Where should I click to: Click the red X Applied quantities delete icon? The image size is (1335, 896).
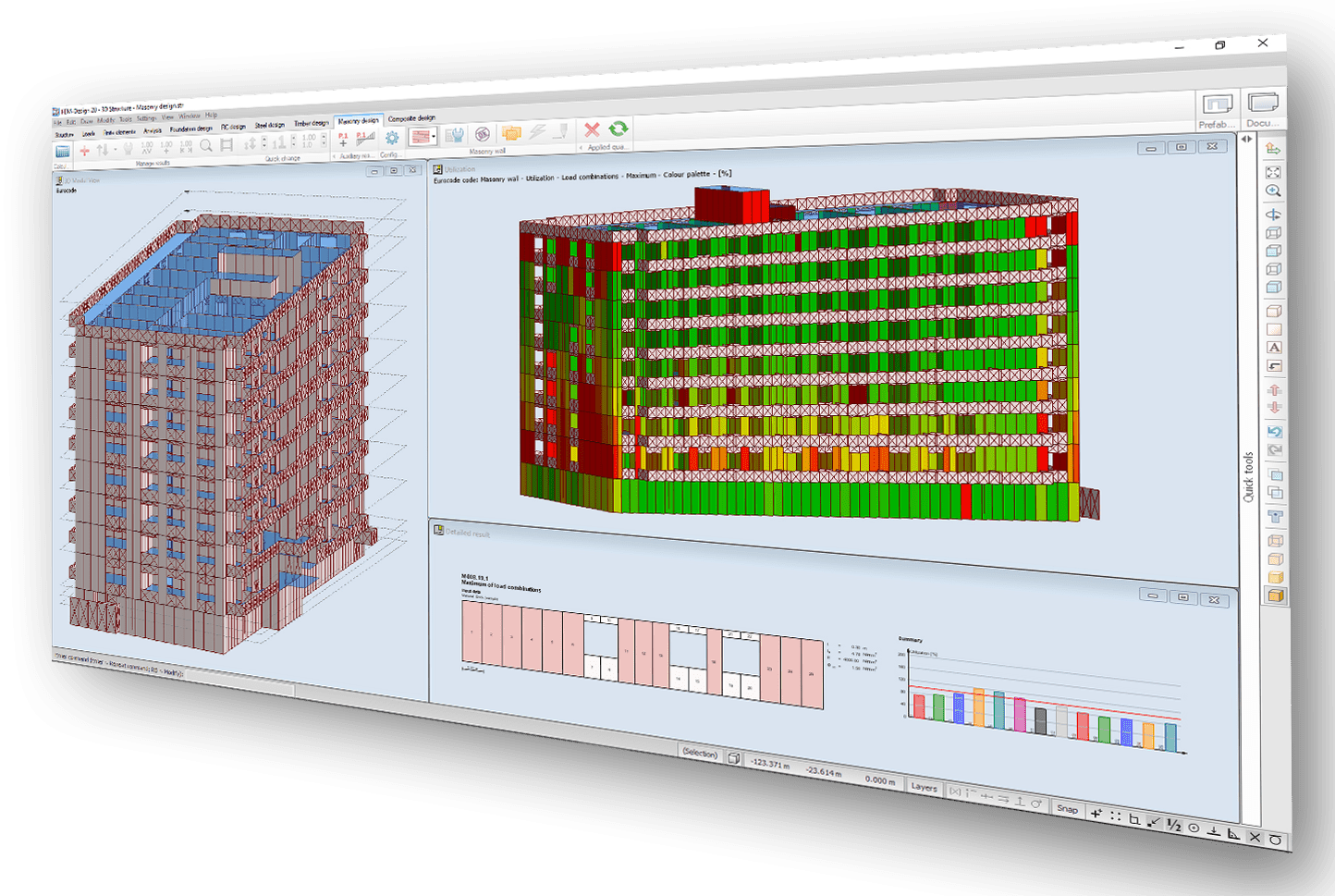[x=591, y=131]
